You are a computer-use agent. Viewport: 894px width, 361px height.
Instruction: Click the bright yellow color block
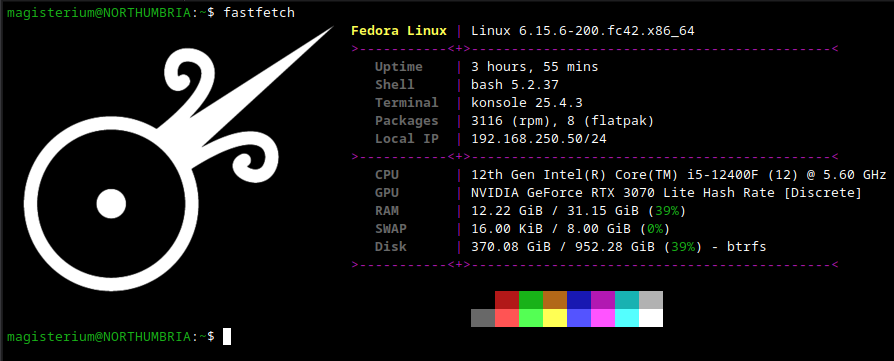(x=555, y=318)
